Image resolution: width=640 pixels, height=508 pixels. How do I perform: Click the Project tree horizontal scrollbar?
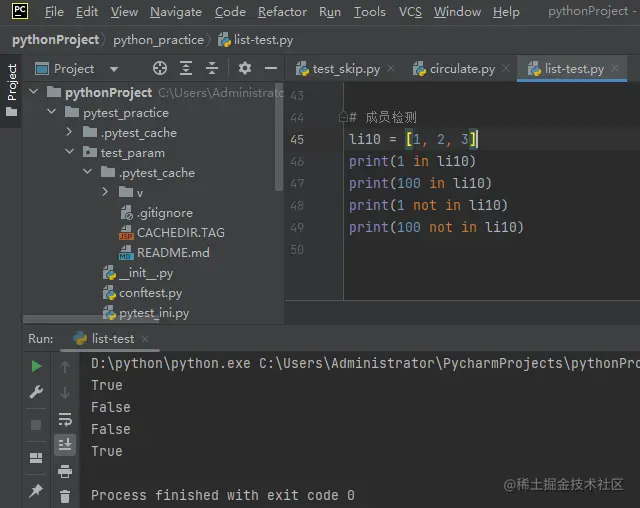[x=91, y=319]
